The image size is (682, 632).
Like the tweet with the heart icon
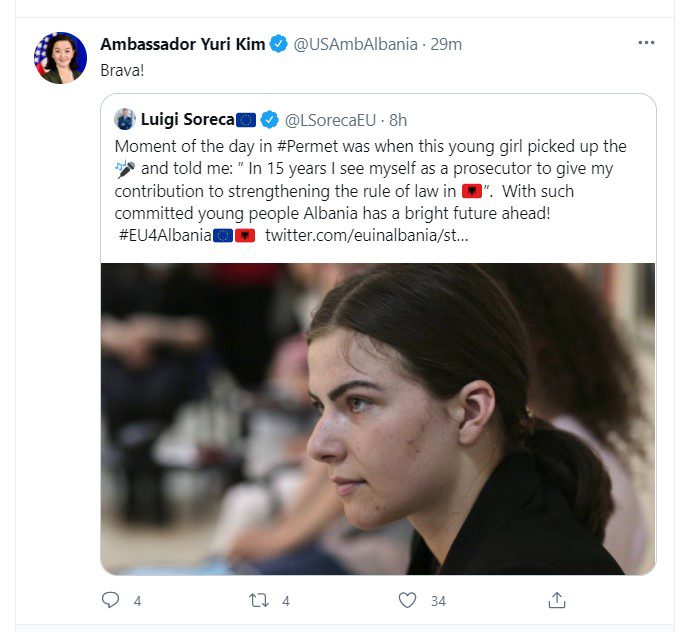[407, 600]
